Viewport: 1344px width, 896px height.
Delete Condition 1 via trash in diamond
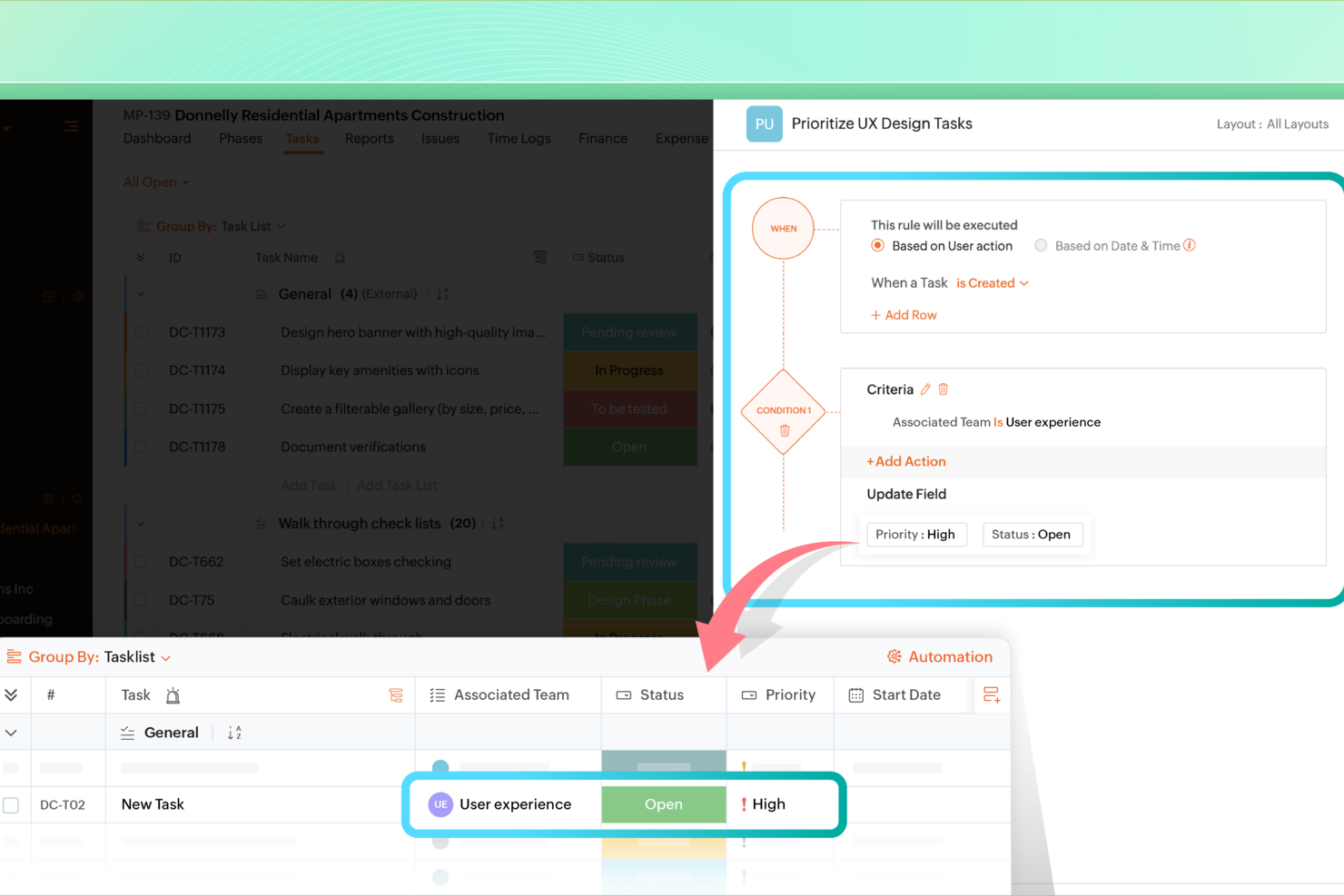[785, 430]
